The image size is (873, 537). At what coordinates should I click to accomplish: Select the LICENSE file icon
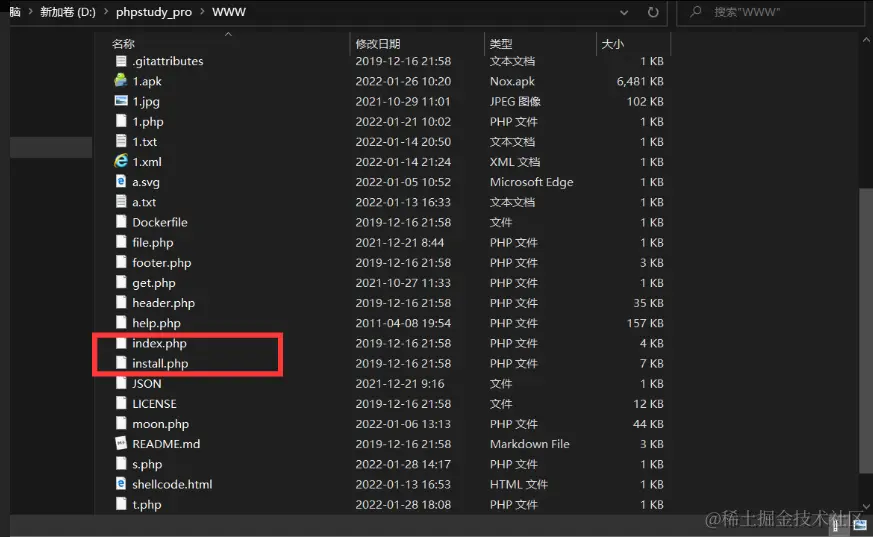point(121,403)
